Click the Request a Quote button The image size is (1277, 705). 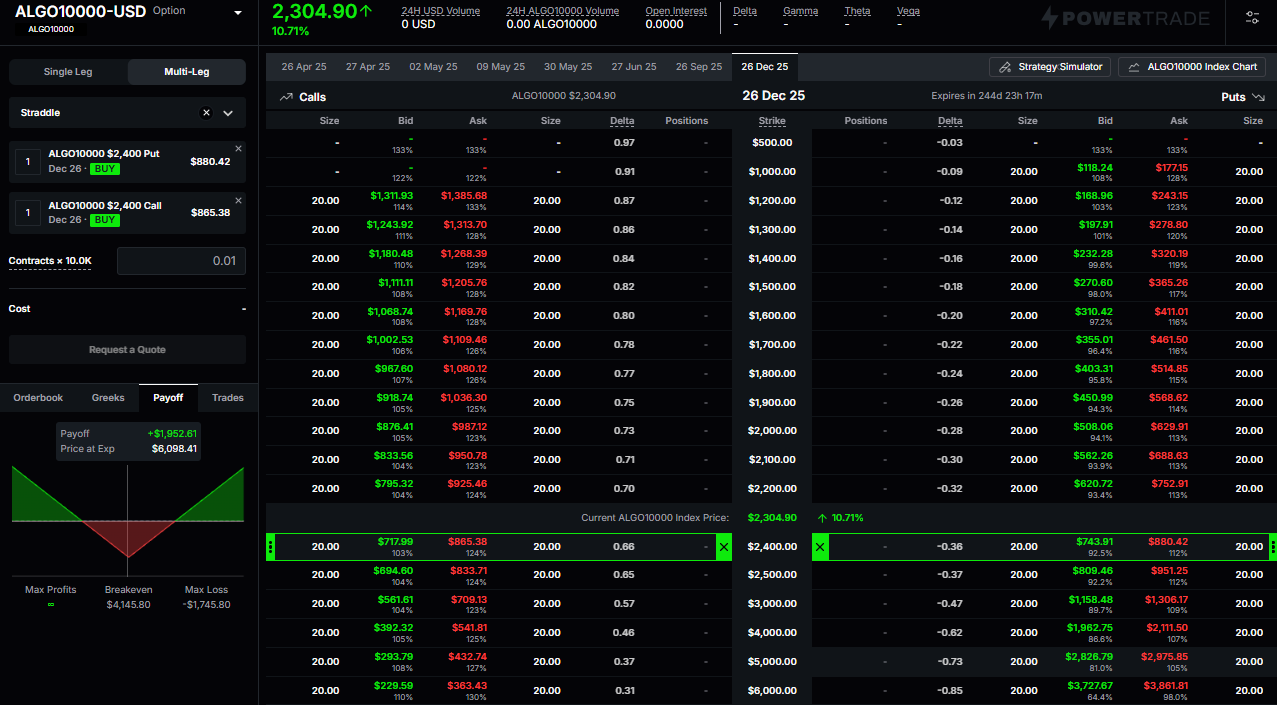click(127, 350)
